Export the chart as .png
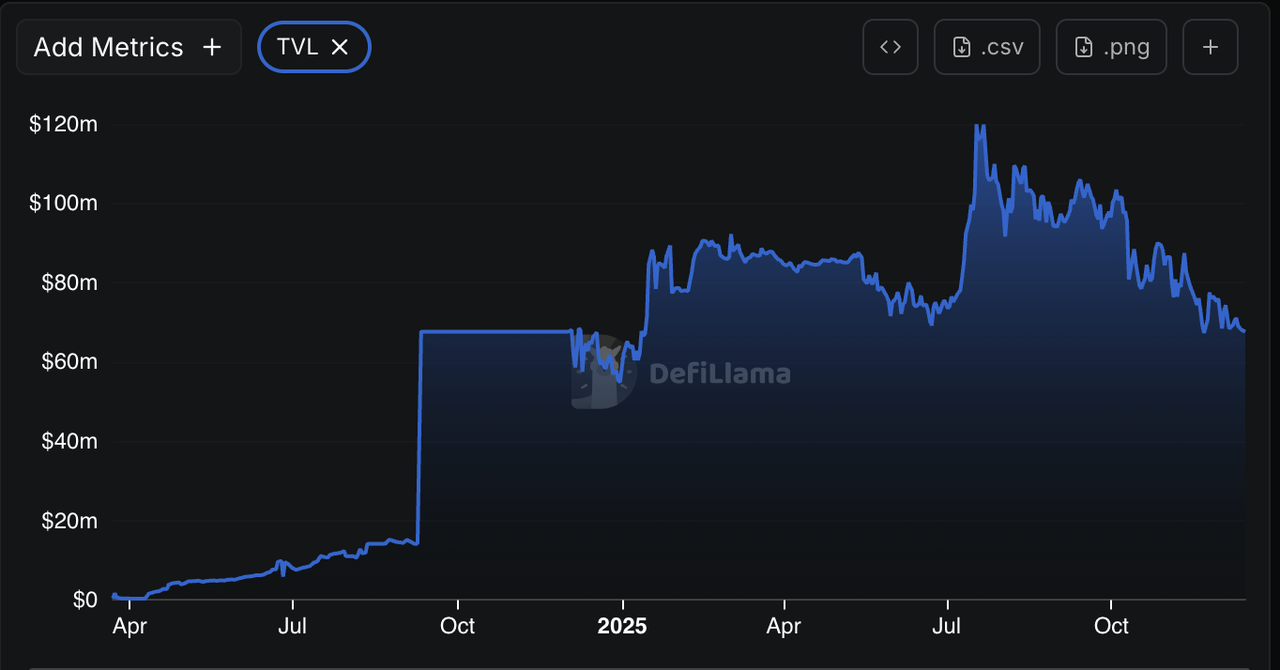 (1111, 47)
